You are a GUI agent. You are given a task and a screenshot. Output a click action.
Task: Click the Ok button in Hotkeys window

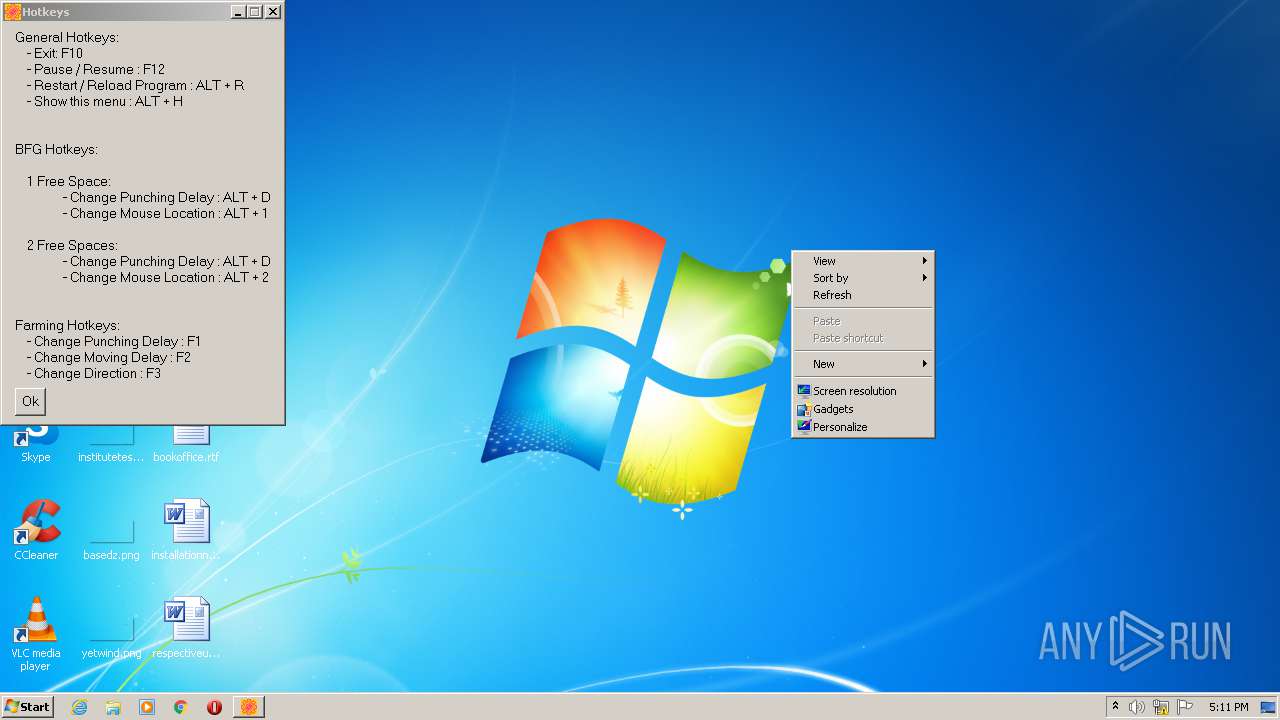point(30,401)
